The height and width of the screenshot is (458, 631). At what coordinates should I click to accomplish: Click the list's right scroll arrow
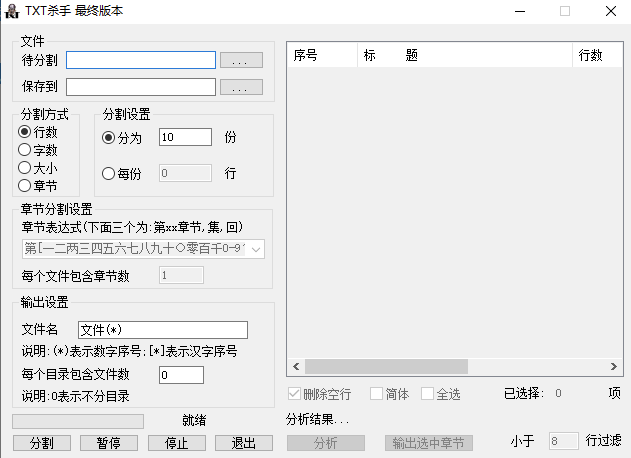614,366
